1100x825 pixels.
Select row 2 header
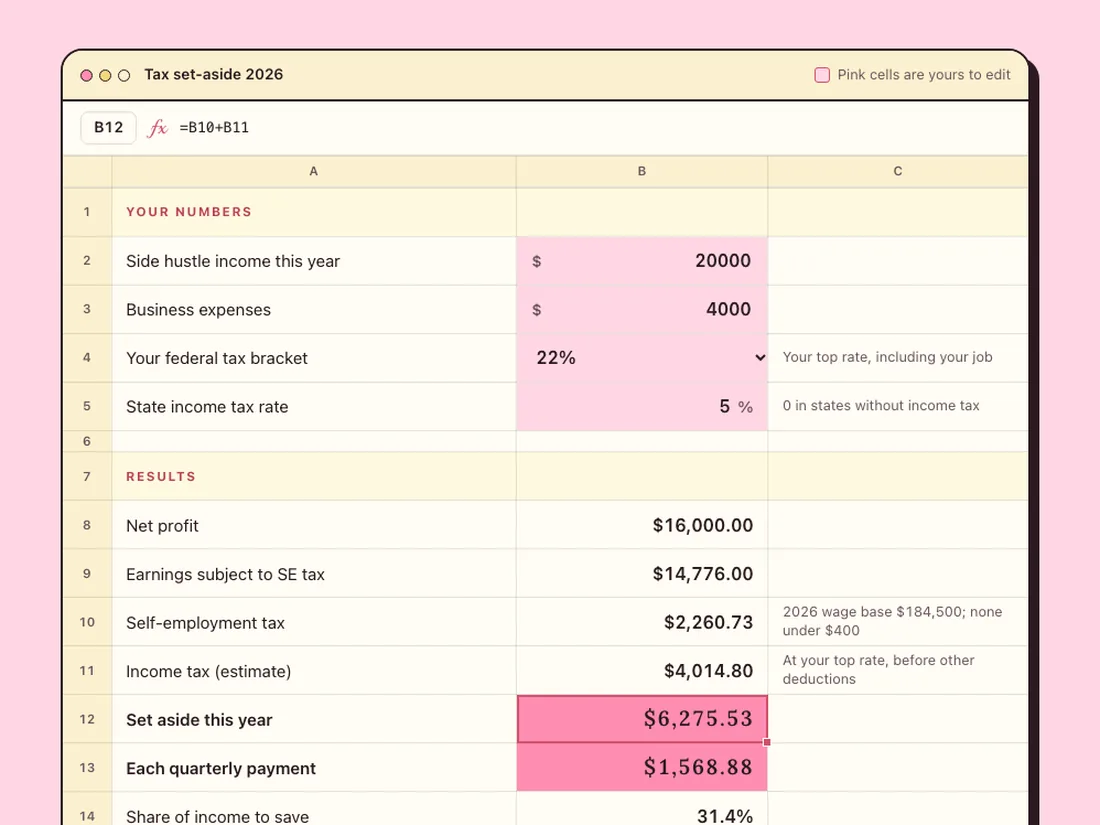coord(87,261)
